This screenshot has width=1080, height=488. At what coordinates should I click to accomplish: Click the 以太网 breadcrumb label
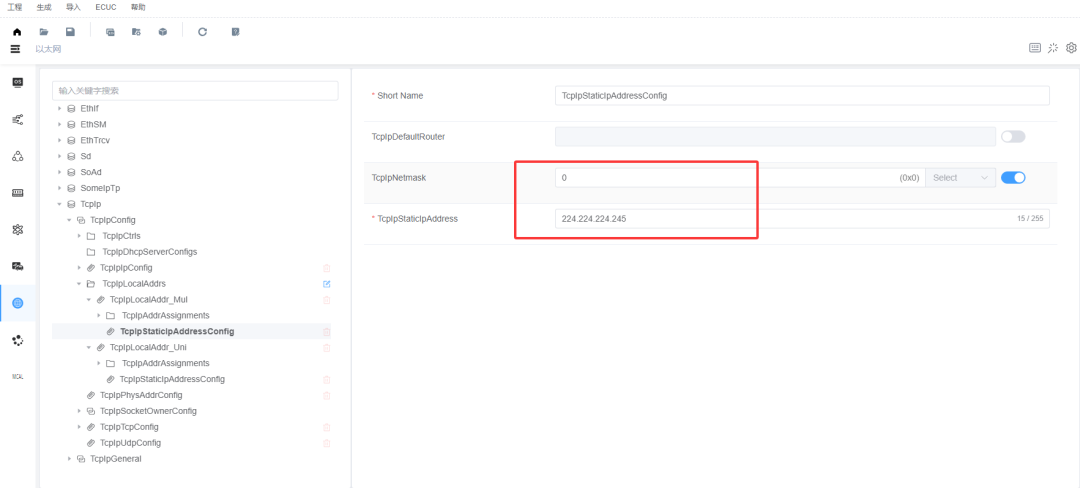(48, 49)
